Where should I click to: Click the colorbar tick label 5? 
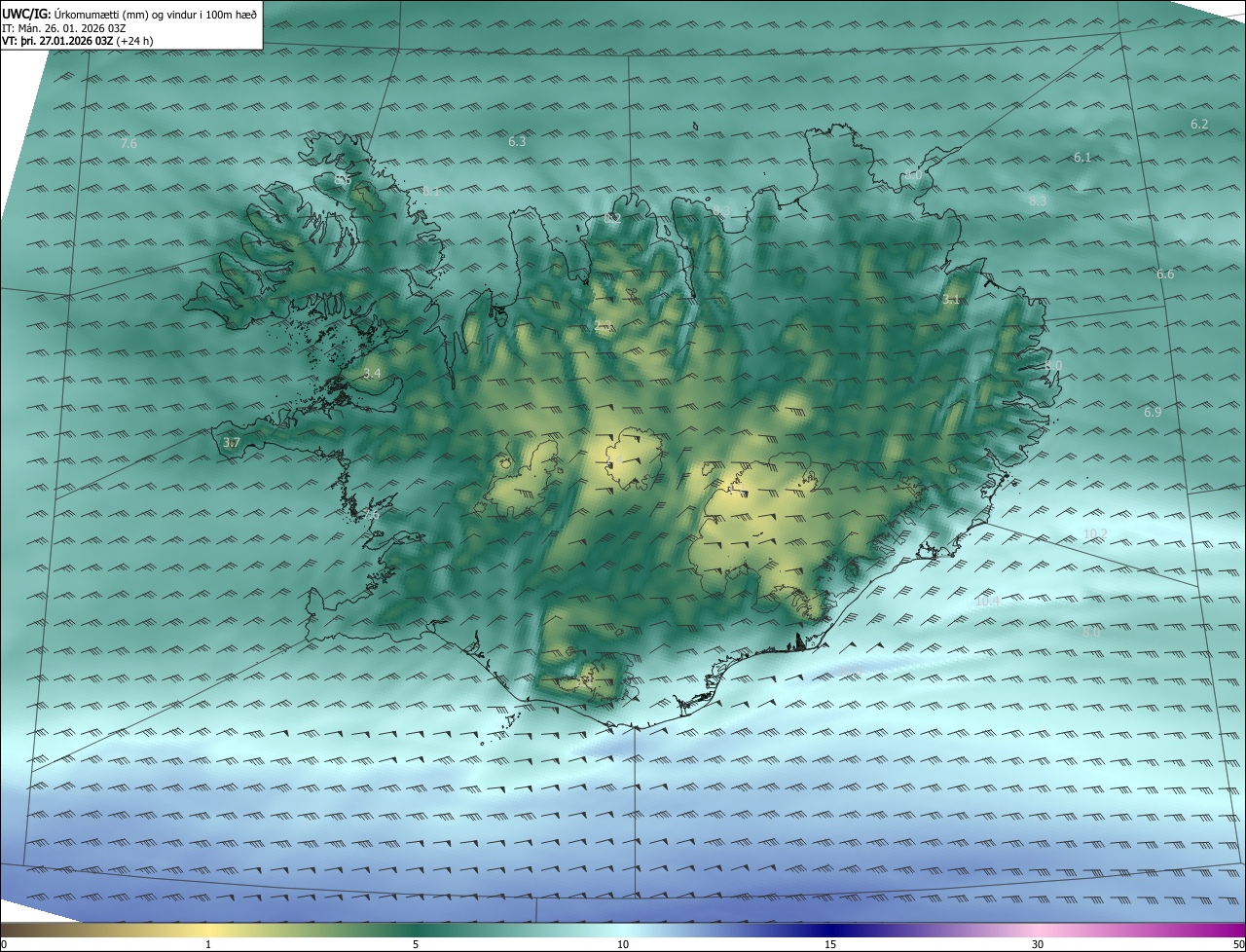click(x=416, y=945)
